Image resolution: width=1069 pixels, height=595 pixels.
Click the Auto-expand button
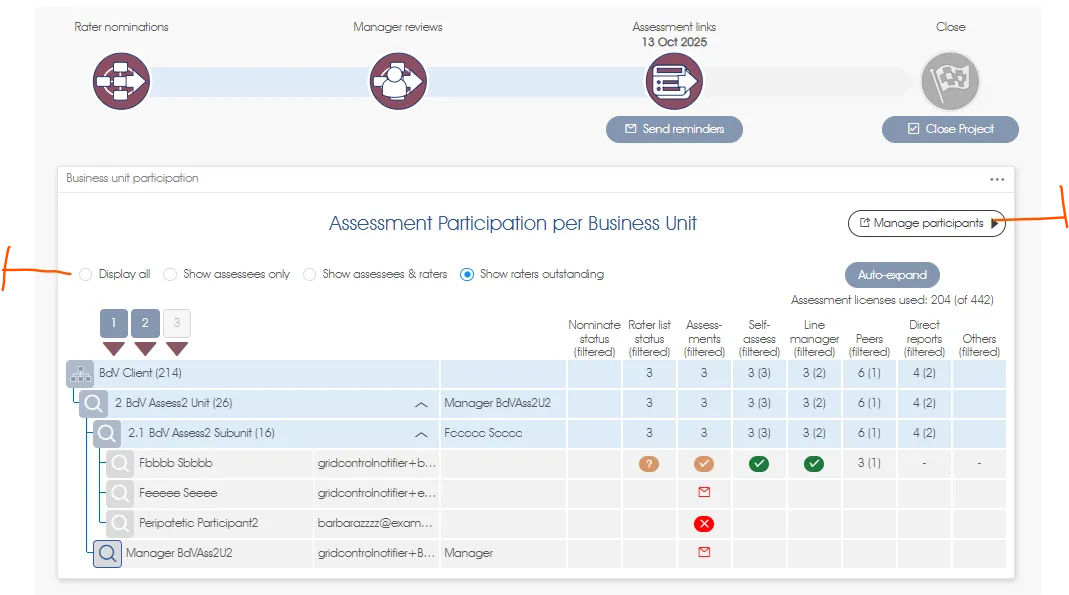pos(892,275)
